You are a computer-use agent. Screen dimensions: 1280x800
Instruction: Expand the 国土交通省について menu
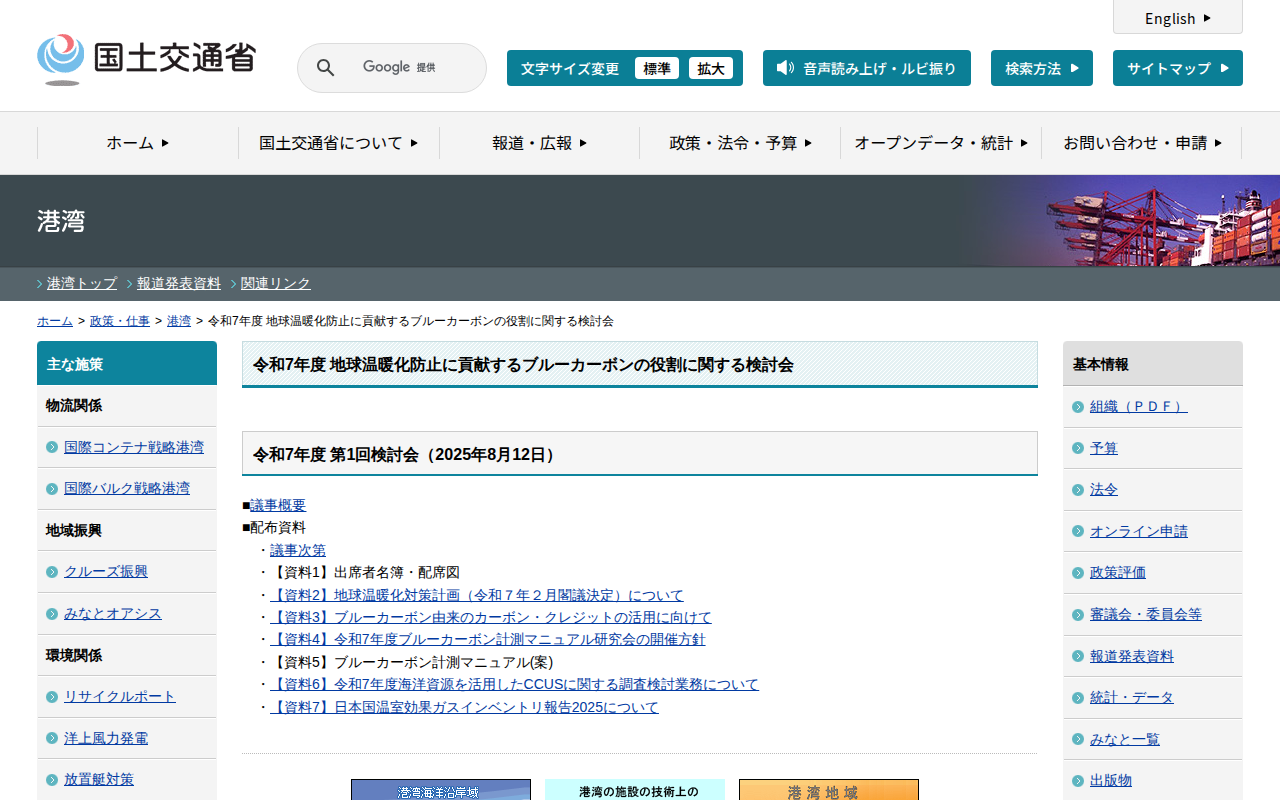tap(338, 143)
